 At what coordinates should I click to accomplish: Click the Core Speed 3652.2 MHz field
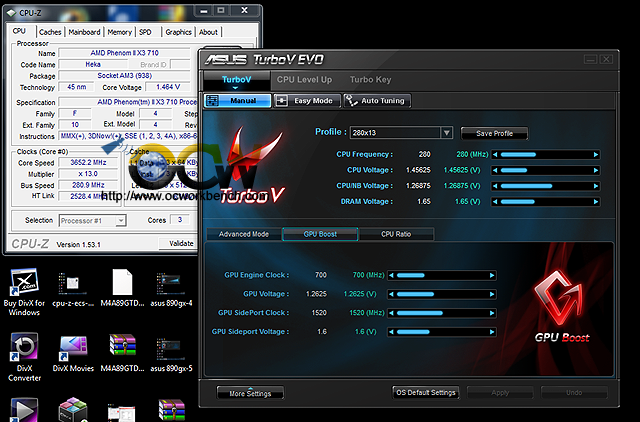(x=89, y=162)
